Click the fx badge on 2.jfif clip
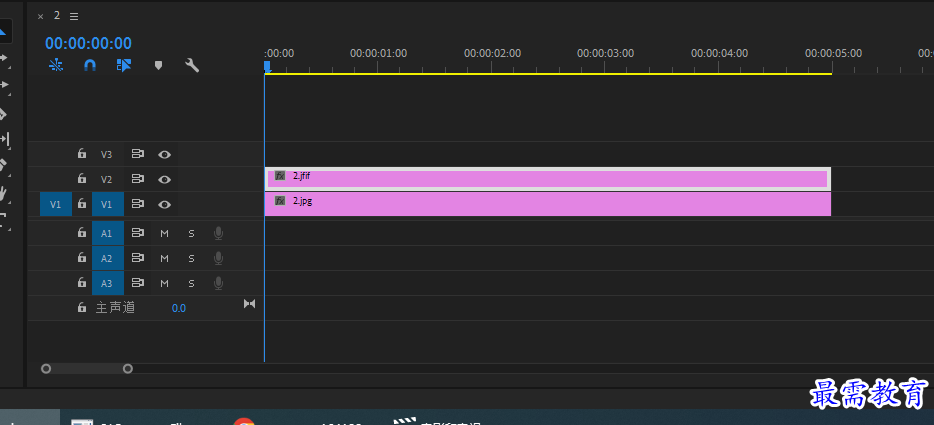 279,176
